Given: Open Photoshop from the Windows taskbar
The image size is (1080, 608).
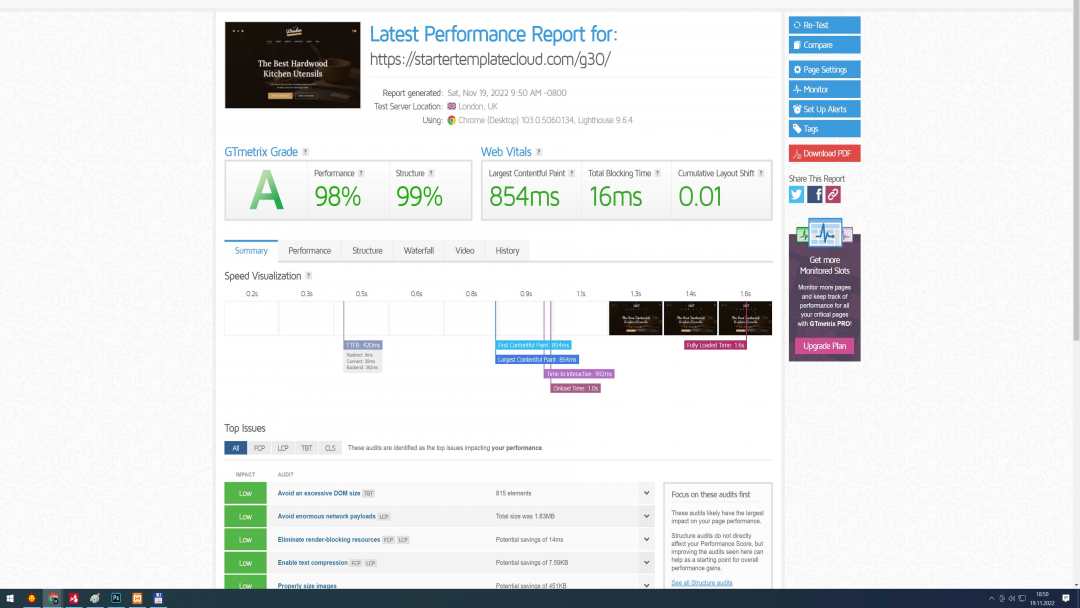Looking at the screenshot, I should tap(116, 598).
